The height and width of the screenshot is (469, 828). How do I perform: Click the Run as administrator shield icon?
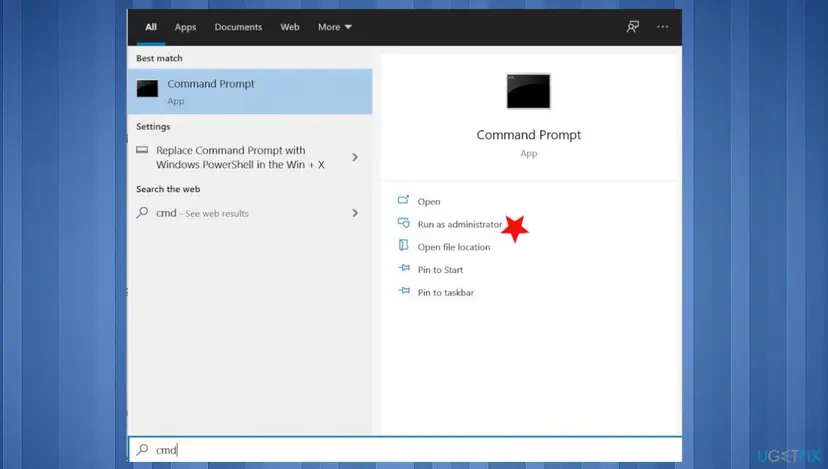coord(403,223)
